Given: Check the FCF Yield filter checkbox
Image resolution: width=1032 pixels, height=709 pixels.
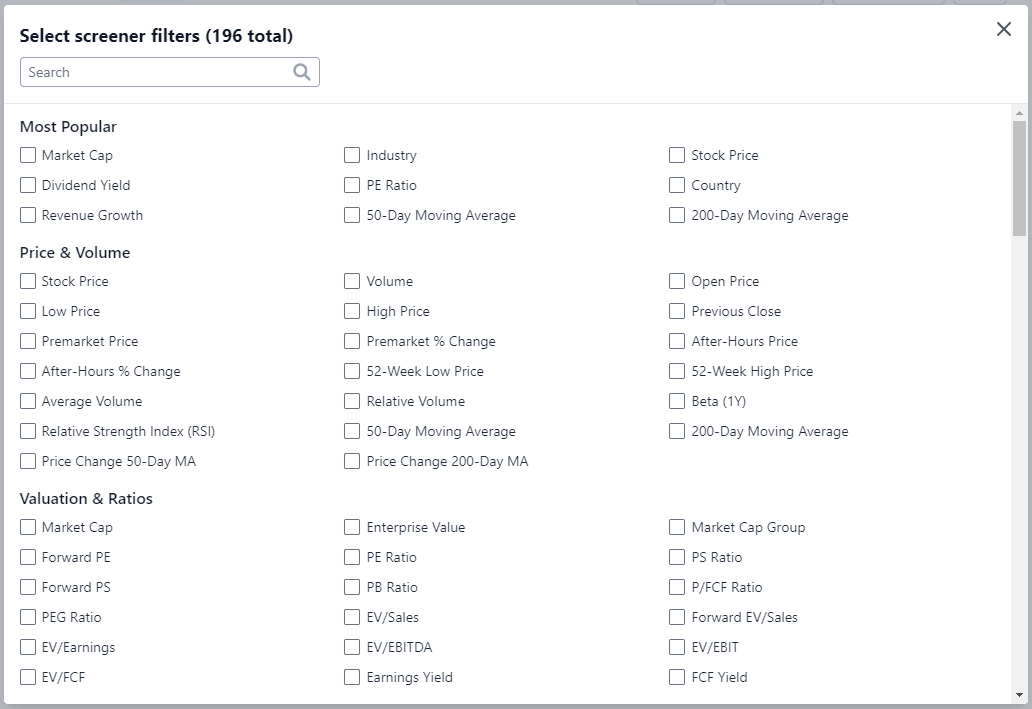Looking at the screenshot, I should (x=676, y=677).
